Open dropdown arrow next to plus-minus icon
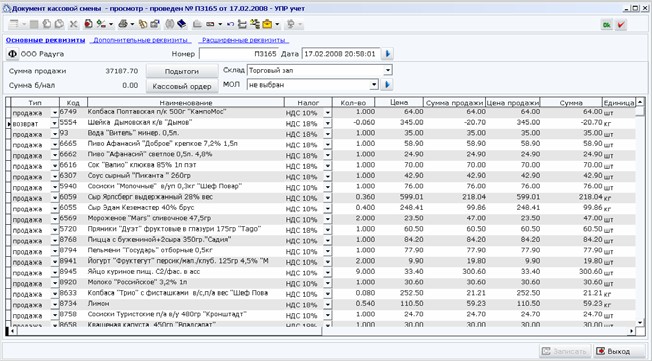The width and height of the screenshot is (652, 361). pos(111,24)
